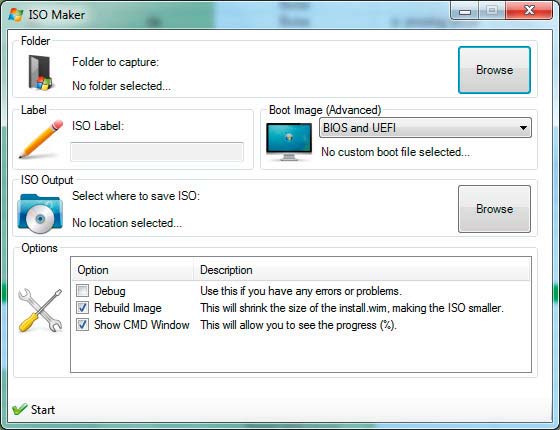Minimize the ISO Maker window
The height and width of the screenshot is (430, 560).
click(x=465, y=11)
